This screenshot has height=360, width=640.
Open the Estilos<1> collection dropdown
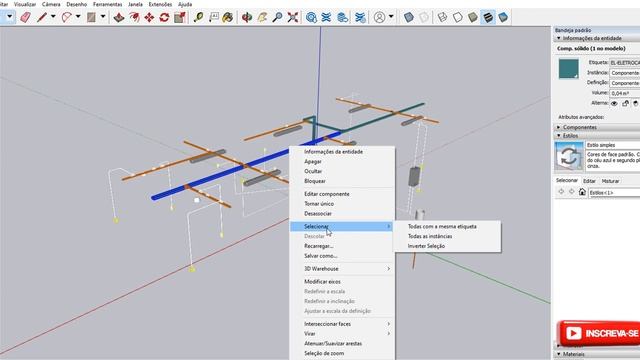pos(614,192)
